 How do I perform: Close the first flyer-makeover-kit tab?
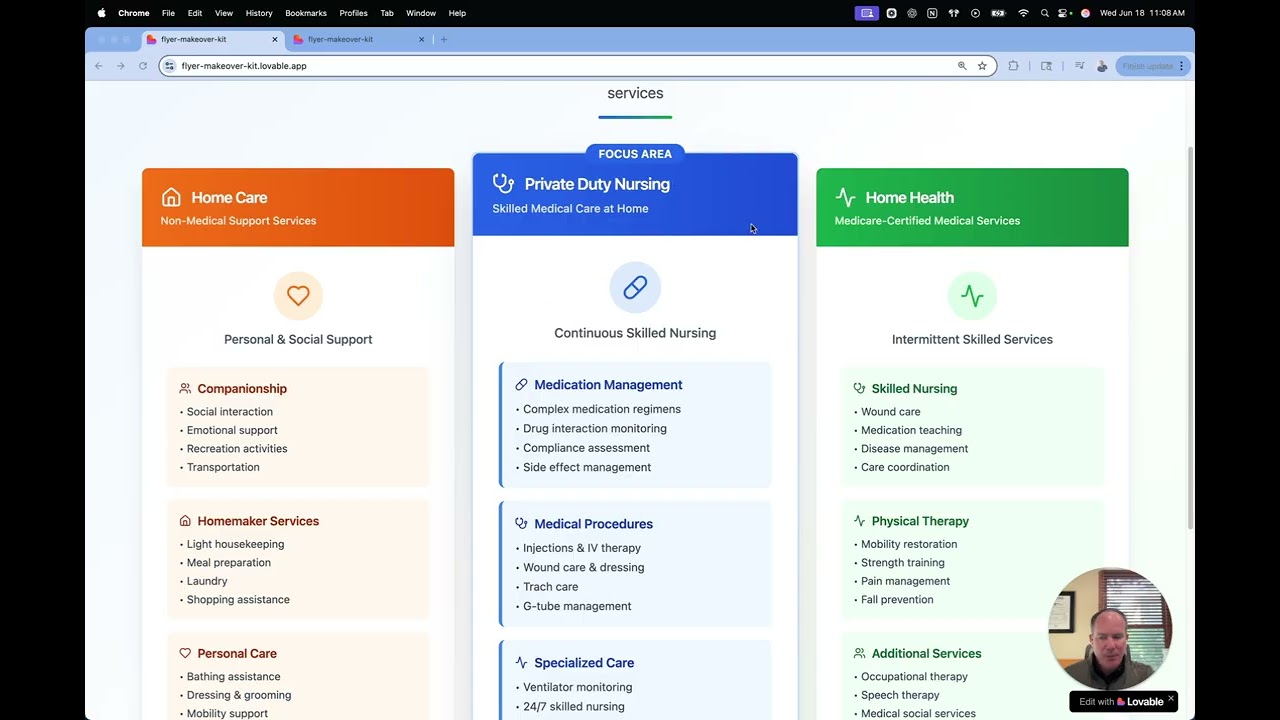pos(275,39)
